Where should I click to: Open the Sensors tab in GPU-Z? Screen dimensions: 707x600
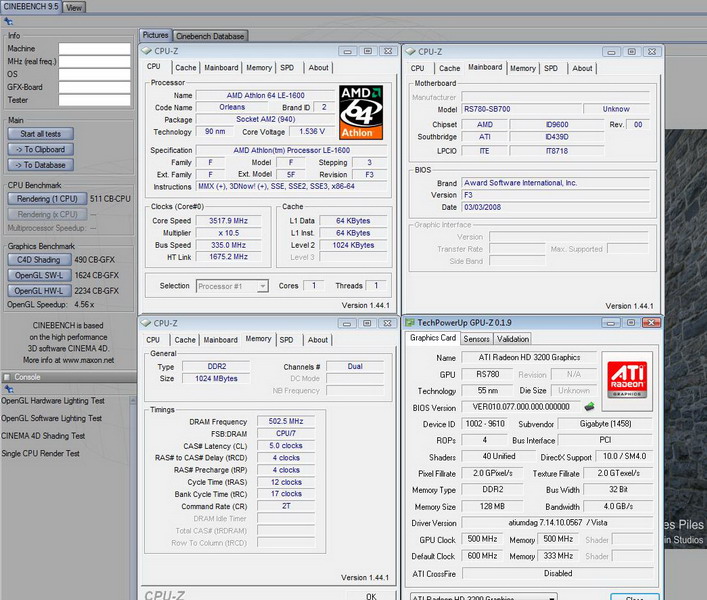[x=476, y=339]
